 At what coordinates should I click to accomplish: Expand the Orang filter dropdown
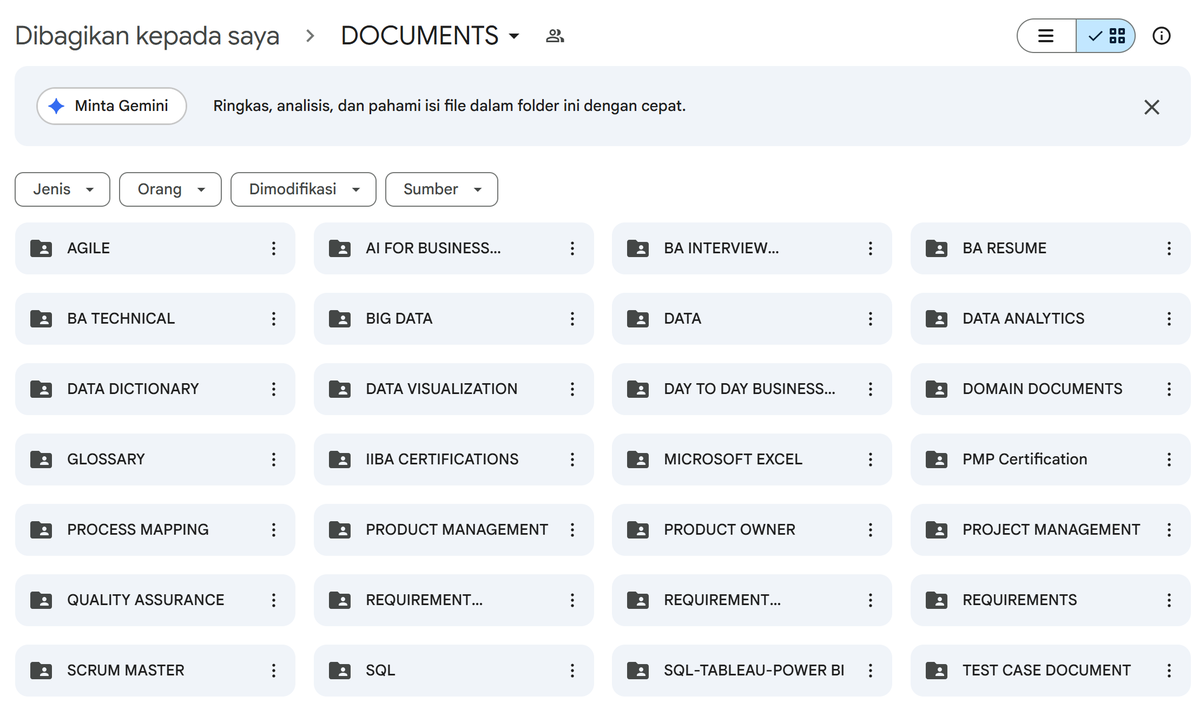pos(171,190)
